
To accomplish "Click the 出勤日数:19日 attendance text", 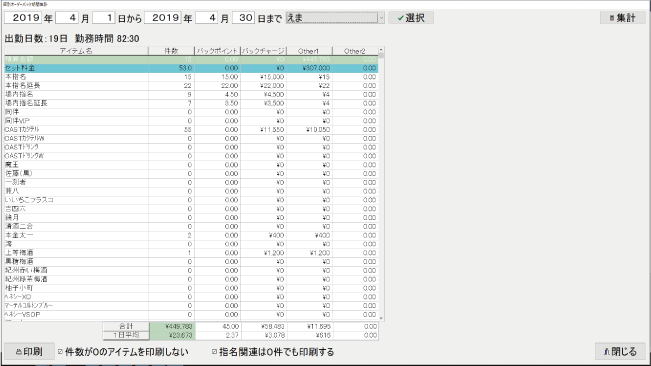I will [x=36, y=39].
